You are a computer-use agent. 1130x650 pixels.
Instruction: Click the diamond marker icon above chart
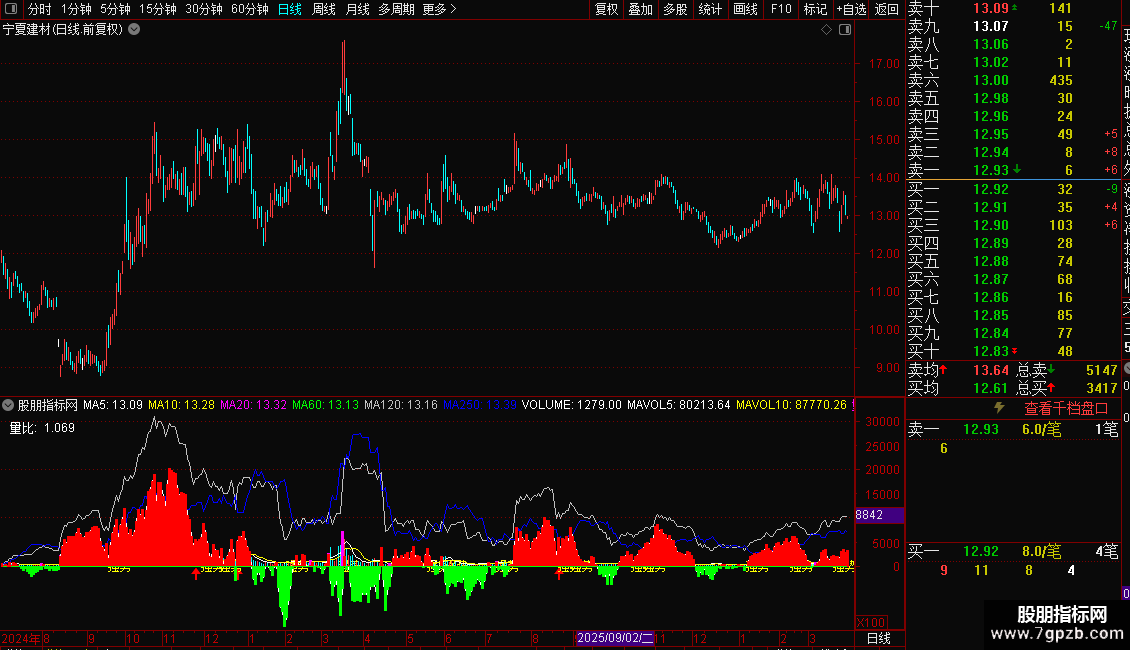click(827, 30)
